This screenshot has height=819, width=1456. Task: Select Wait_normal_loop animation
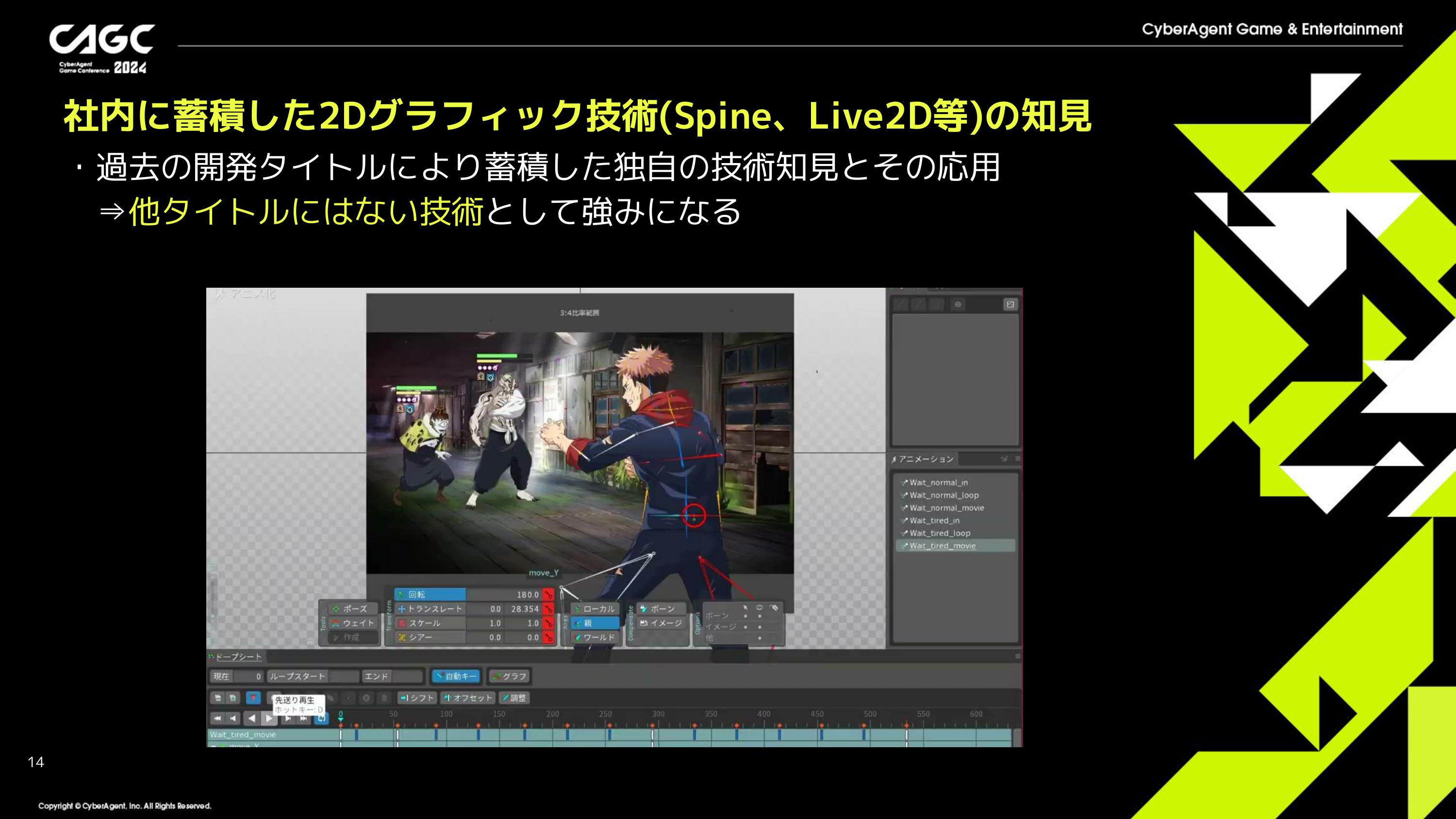pyautogui.click(x=955, y=495)
